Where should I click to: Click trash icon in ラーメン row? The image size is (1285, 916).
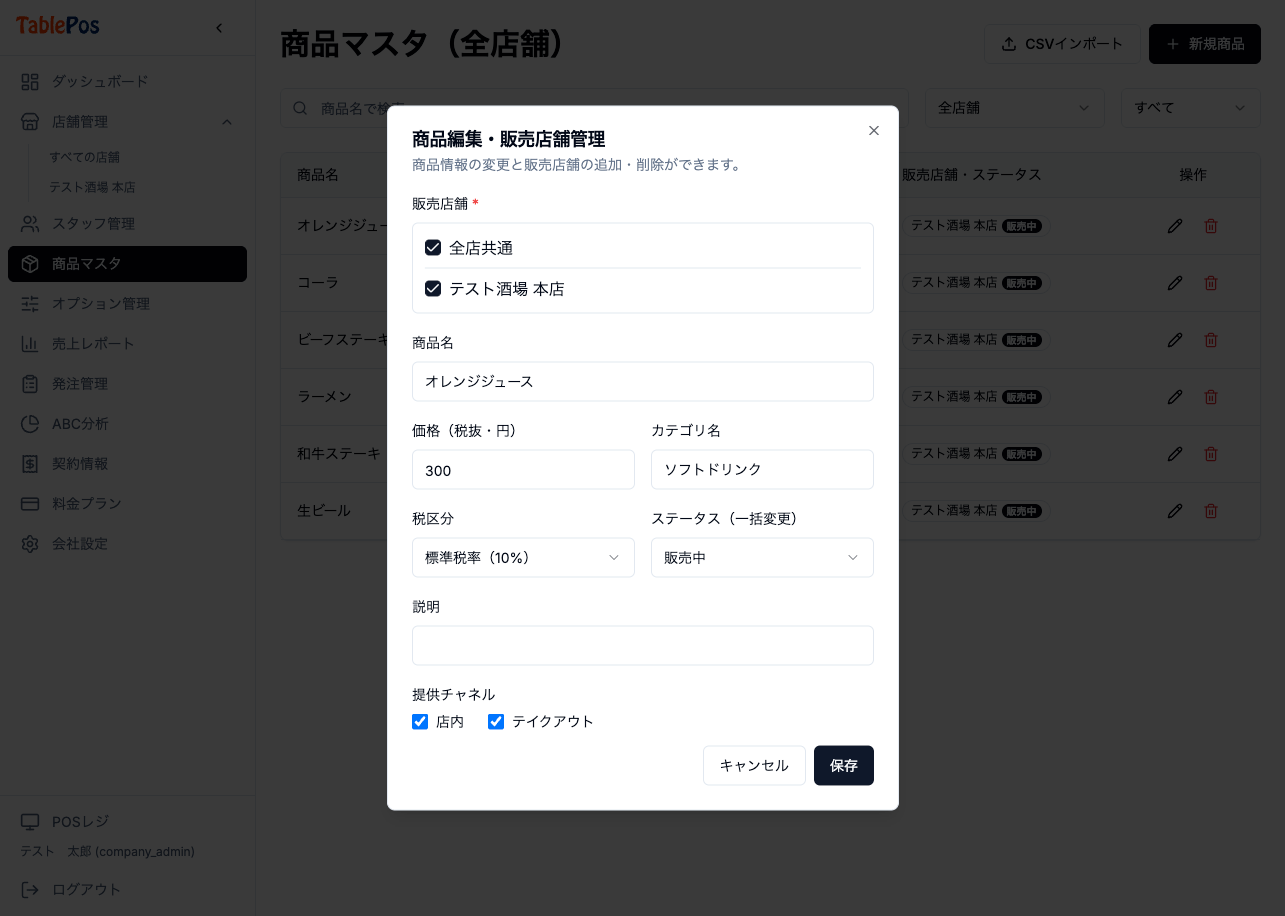1211,397
